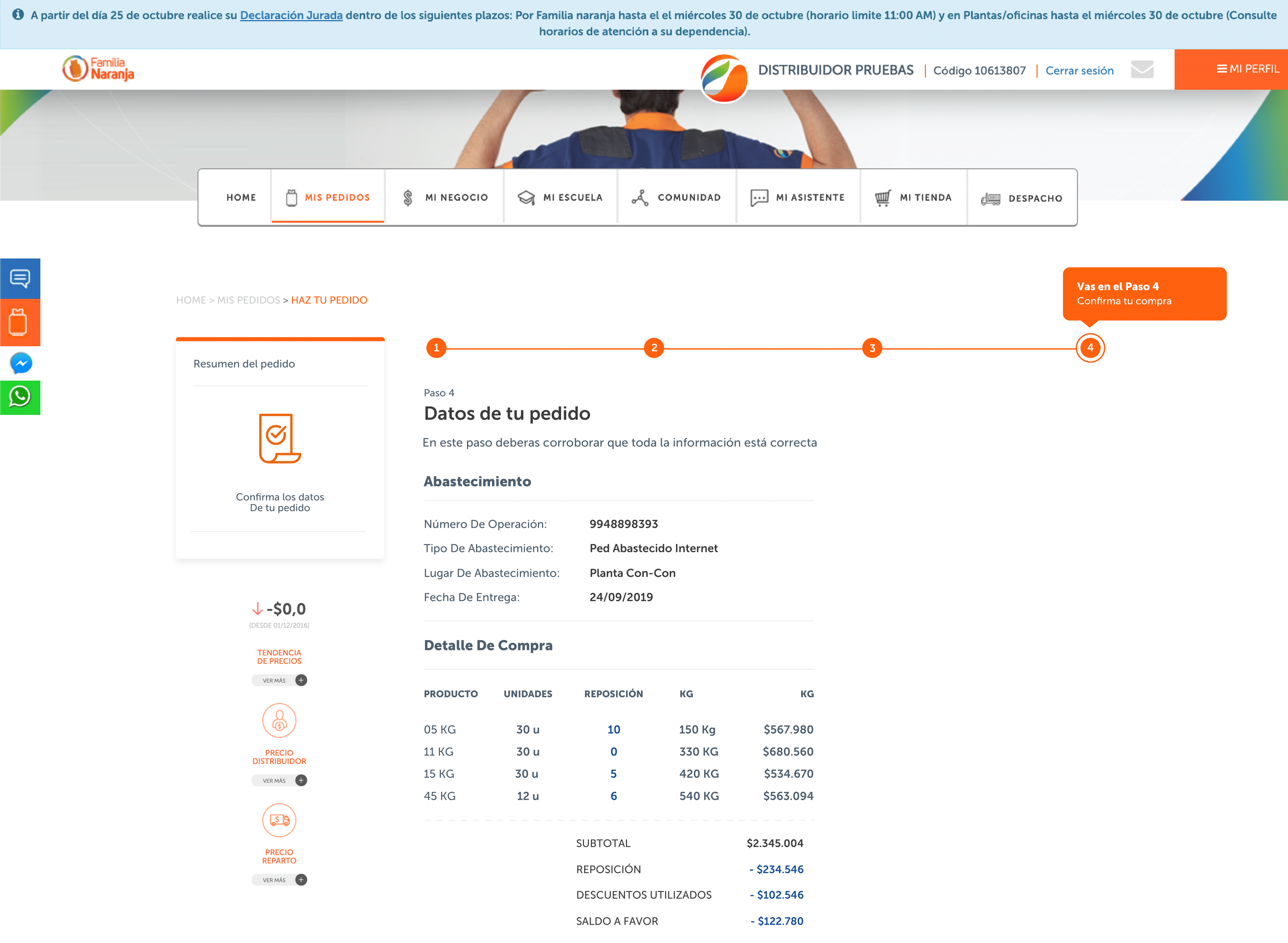Screen dimensions: 1288x943
Task: Click operation number 9948898393
Action: (x=624, y=524)
